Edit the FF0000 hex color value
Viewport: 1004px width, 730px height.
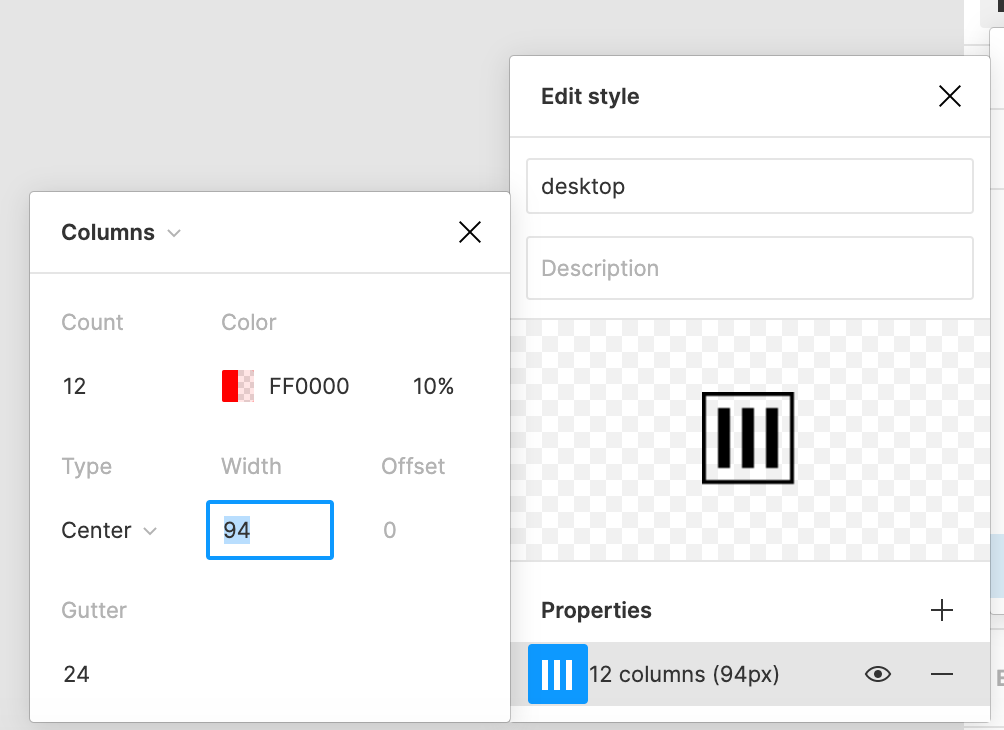pyautogui.click(x=309, y=387)
